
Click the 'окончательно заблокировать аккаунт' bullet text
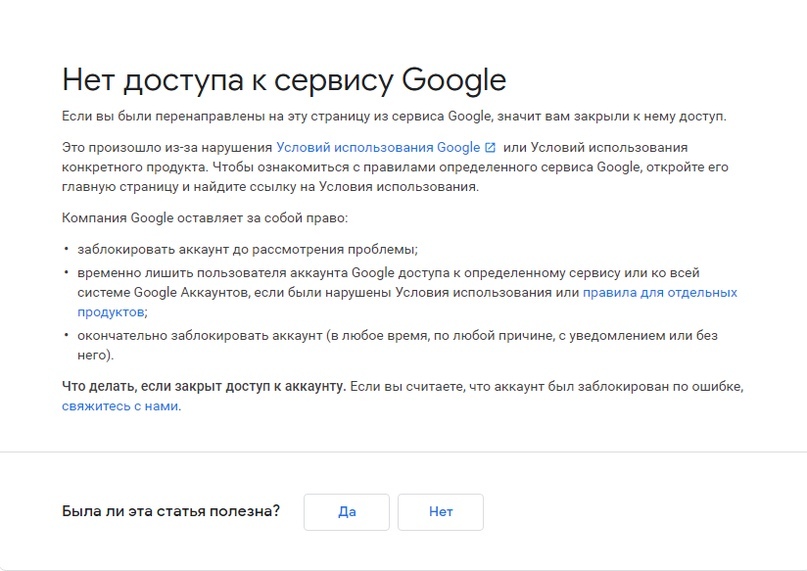click(x=200, y=336)
